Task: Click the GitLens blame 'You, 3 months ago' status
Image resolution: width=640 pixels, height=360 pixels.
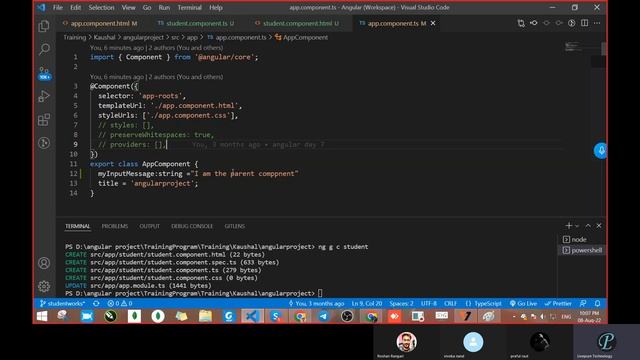Action: tap(316, 303)
